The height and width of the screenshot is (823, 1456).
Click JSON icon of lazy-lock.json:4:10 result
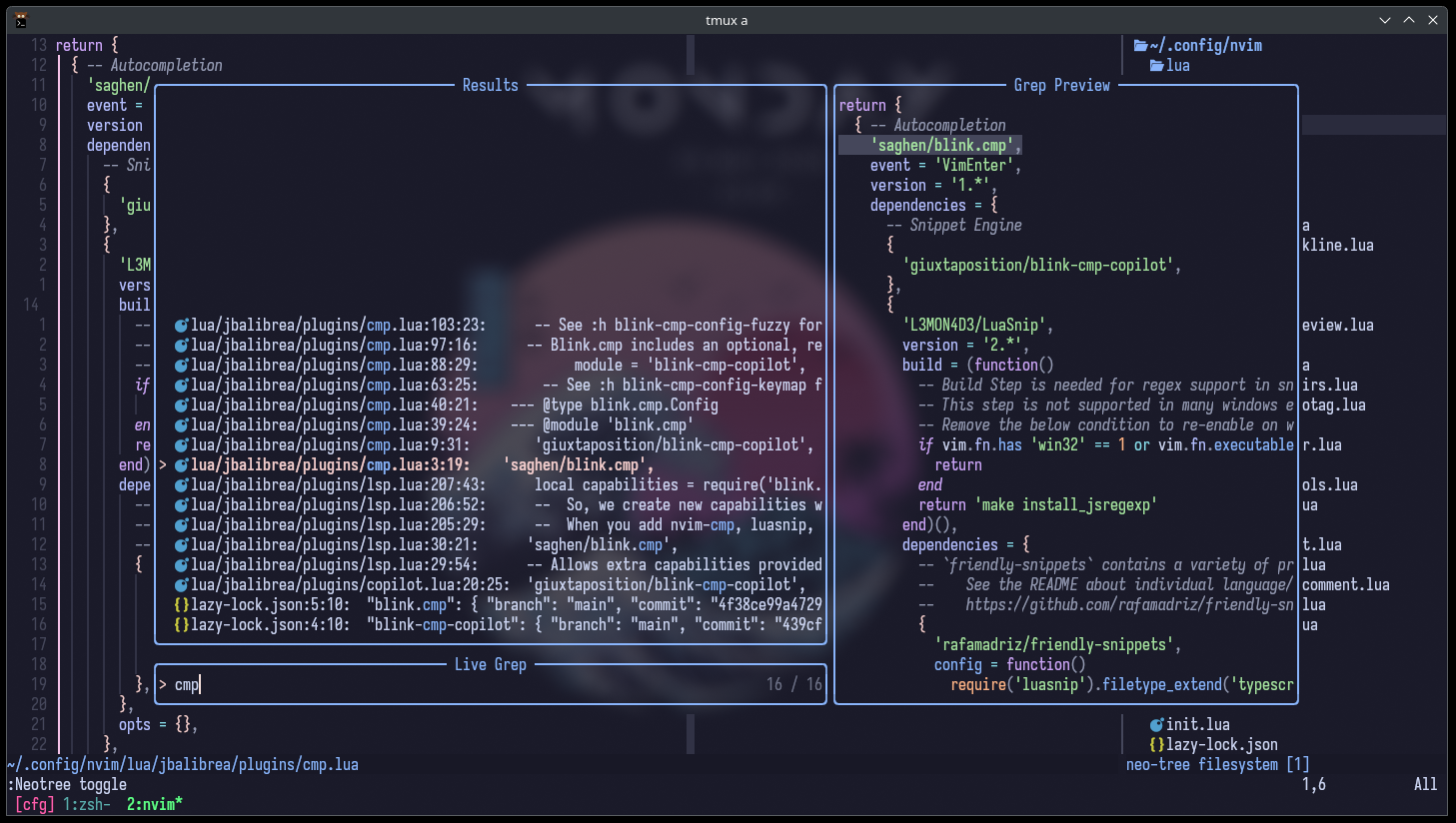(x=182, y=625)
